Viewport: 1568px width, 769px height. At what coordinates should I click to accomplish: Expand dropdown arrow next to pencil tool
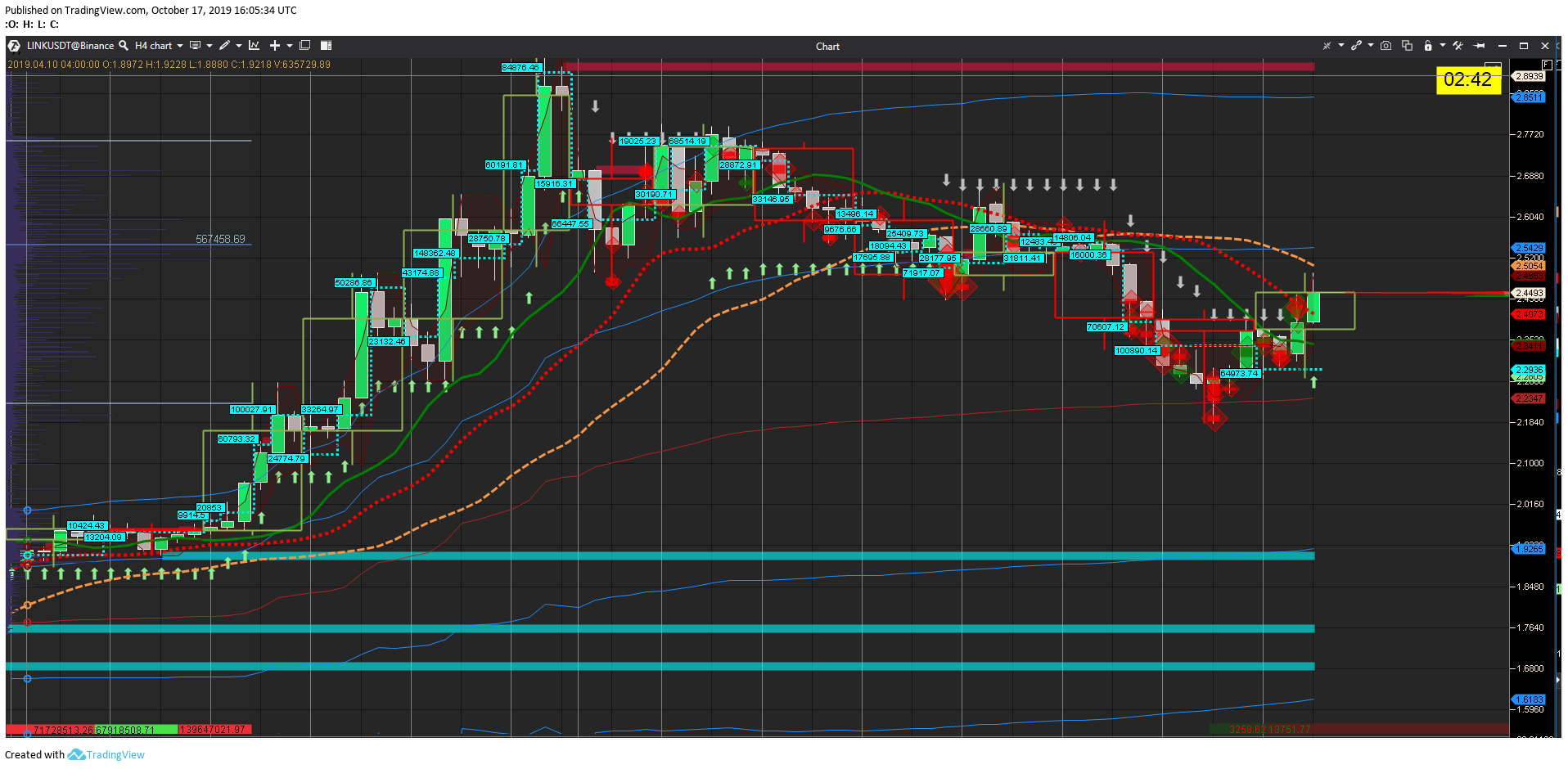click(239, 46)
